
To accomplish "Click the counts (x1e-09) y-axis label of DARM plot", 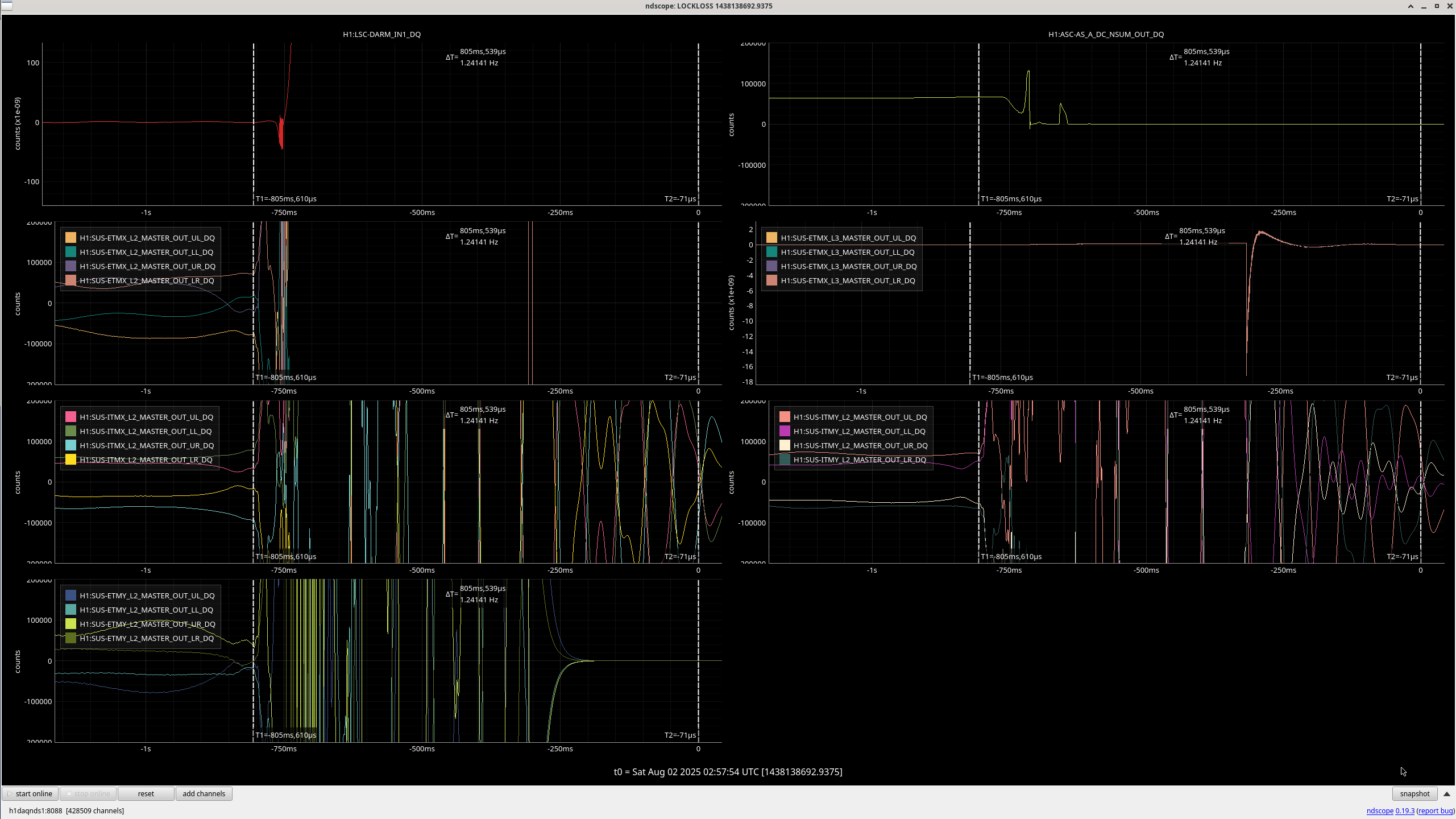I will [18, 123].
